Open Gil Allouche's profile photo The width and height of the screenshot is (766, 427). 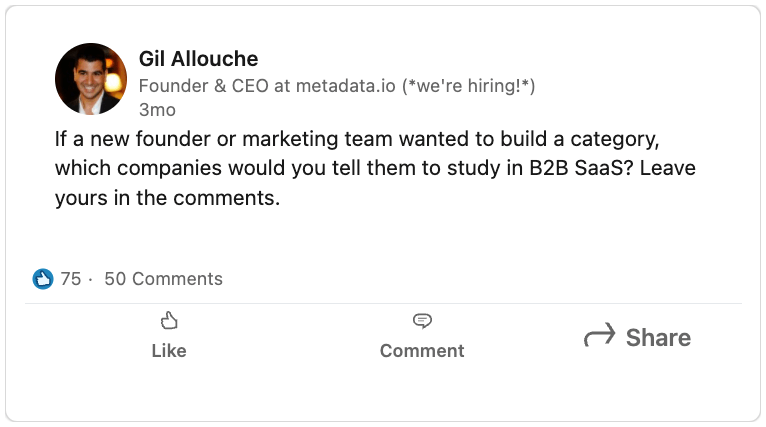tap(91, 79)
